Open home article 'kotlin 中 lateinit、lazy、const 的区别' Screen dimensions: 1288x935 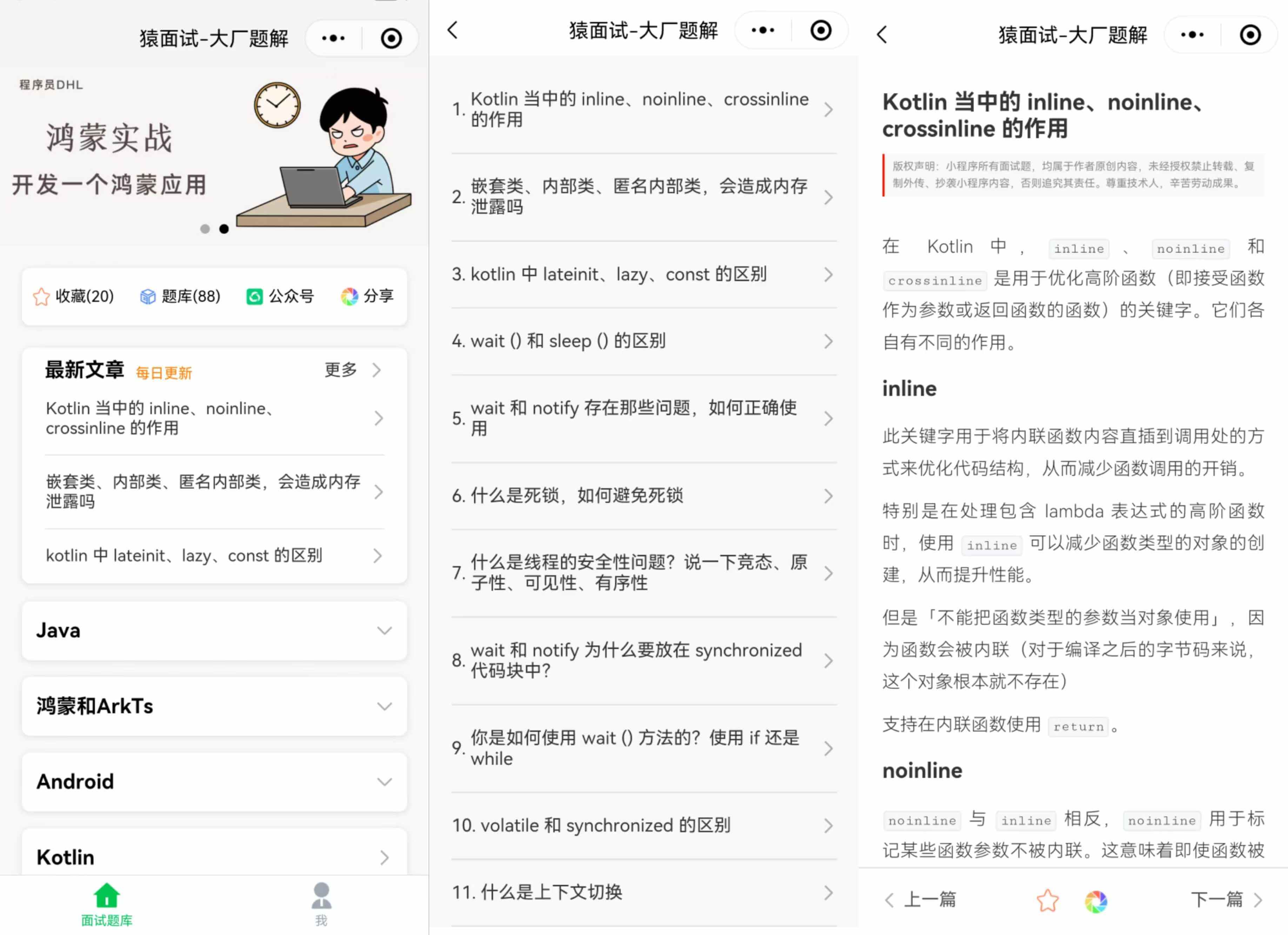click(x=215, y=556)
